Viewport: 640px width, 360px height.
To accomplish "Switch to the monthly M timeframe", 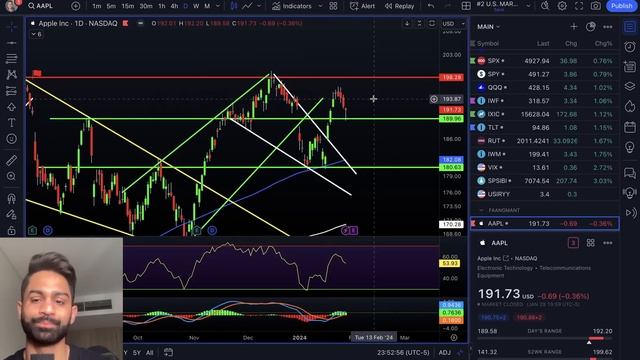I will pos(207,6).
